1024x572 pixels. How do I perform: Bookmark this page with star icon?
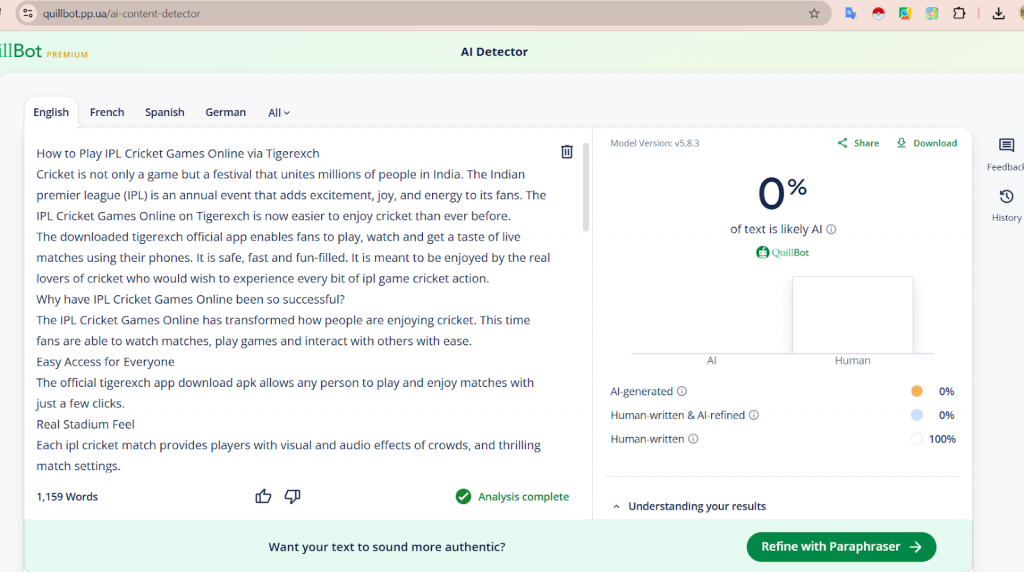tap(814, 14)
